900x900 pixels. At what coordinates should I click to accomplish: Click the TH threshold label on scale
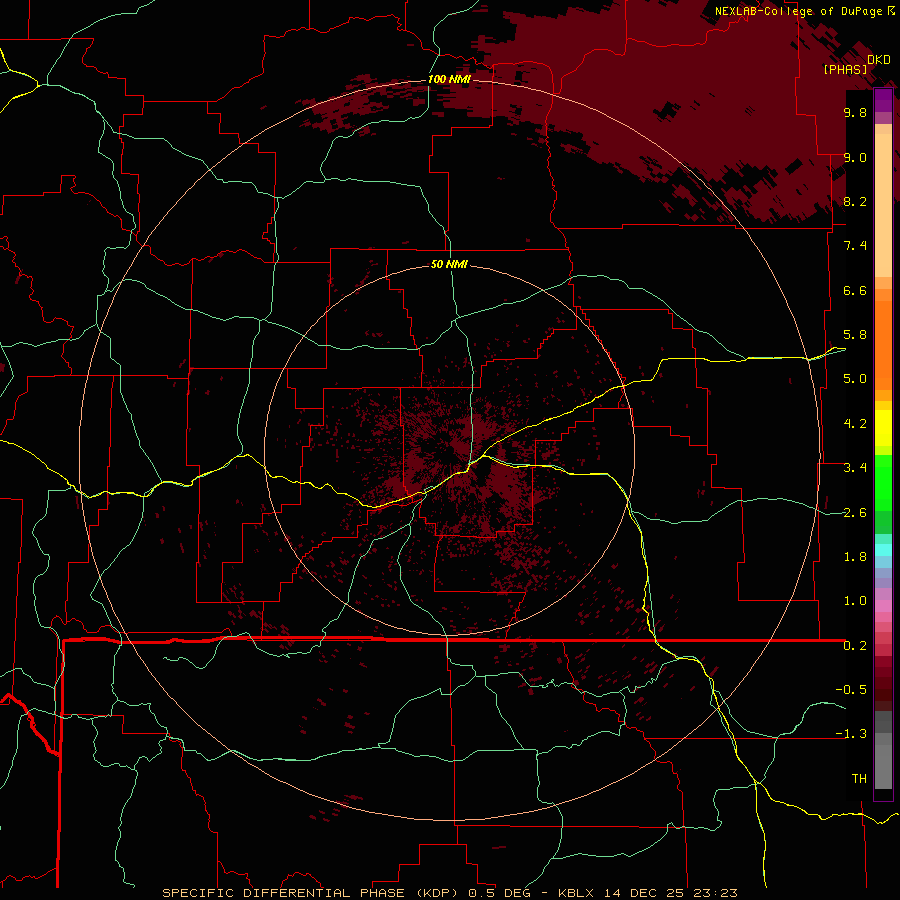[x=859, y=779]
